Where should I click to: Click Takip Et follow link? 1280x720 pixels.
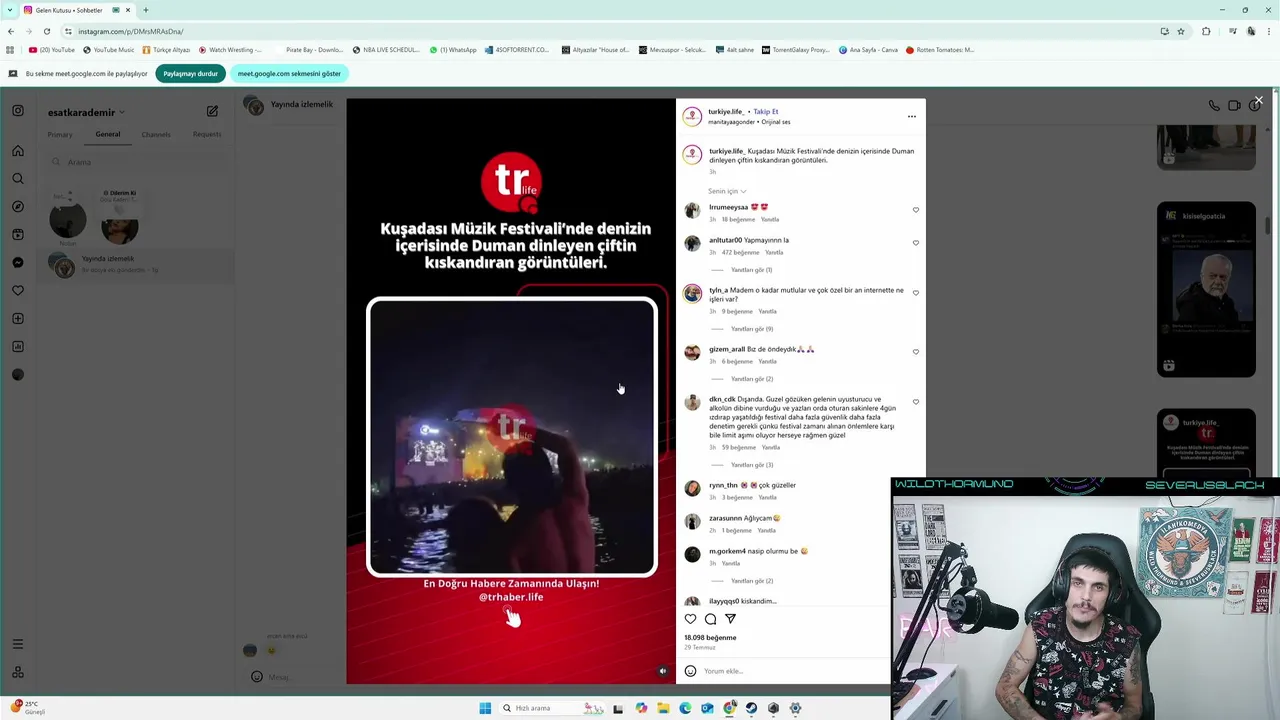tap(766, 112)
